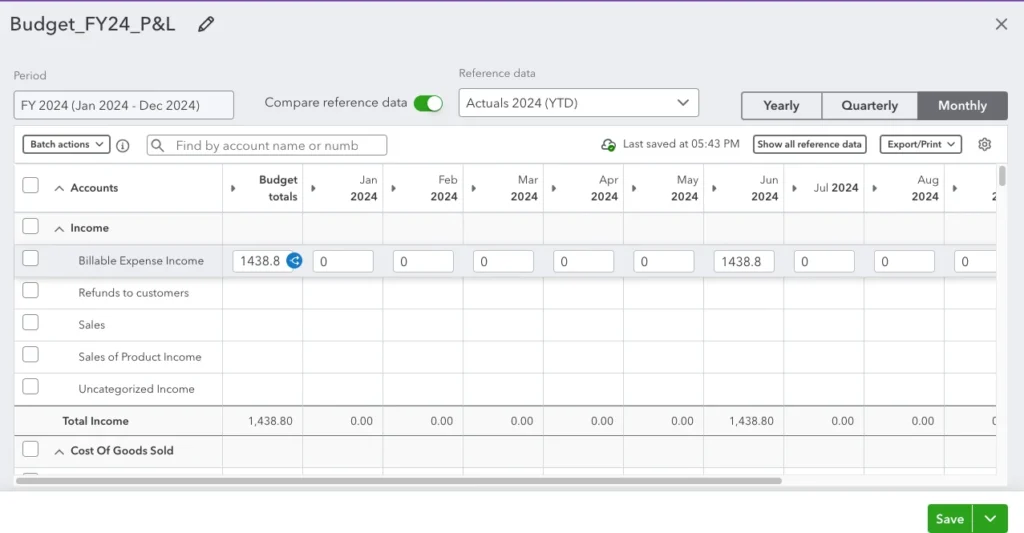Click the arrow icon beside Budget totals header
The width and height of the screenshot is (1024, 533).
pos(233,188)
